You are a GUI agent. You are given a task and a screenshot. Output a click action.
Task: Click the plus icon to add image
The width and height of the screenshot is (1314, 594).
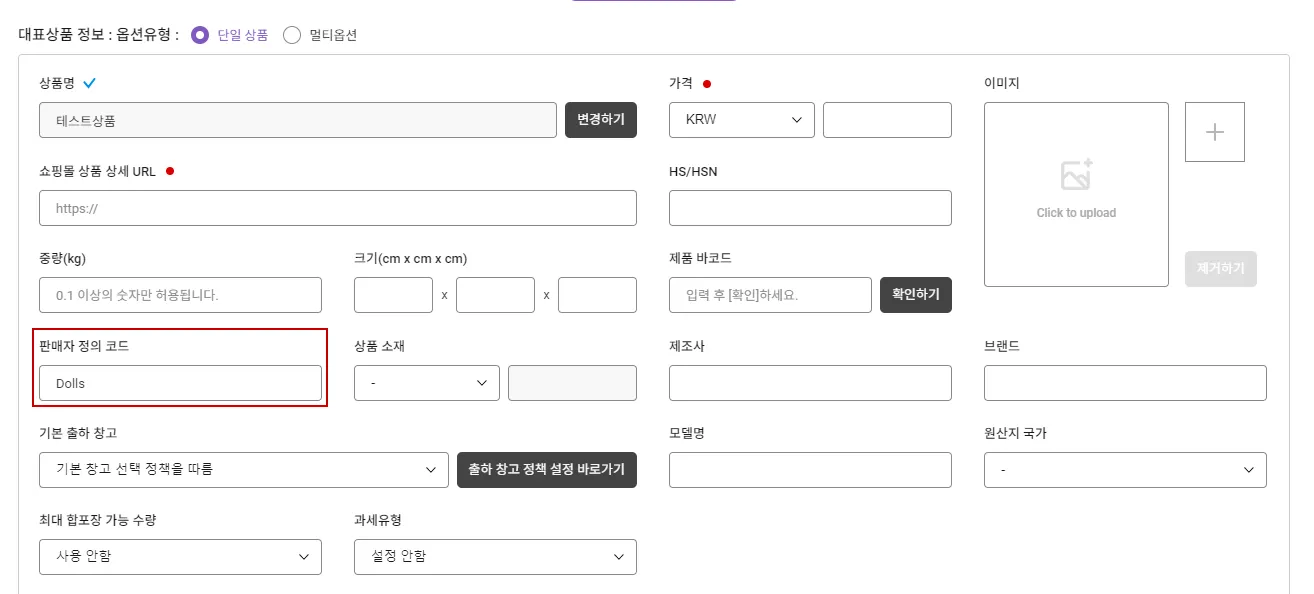[1214, 132]
